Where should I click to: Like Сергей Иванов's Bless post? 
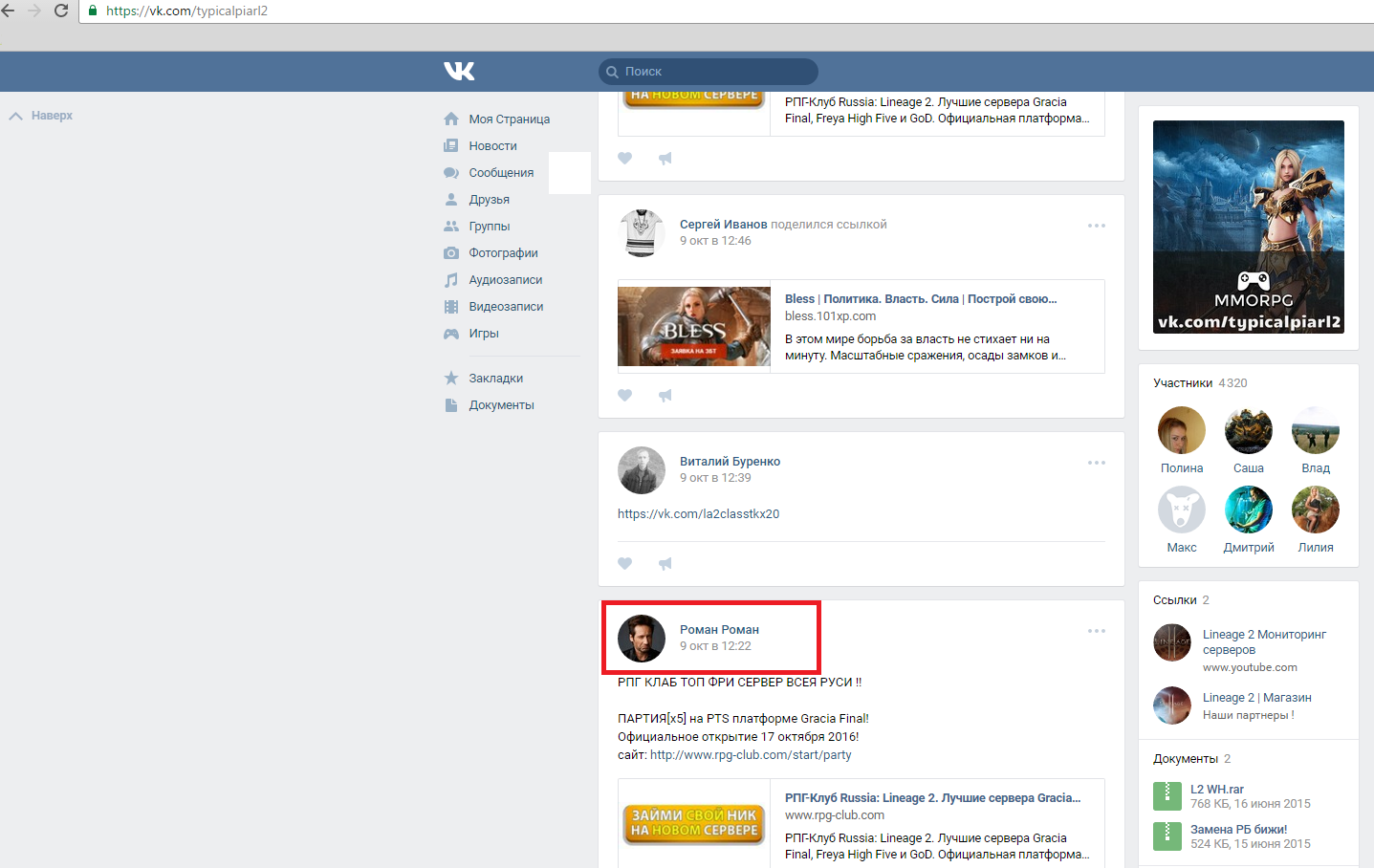tap(625, 395)
